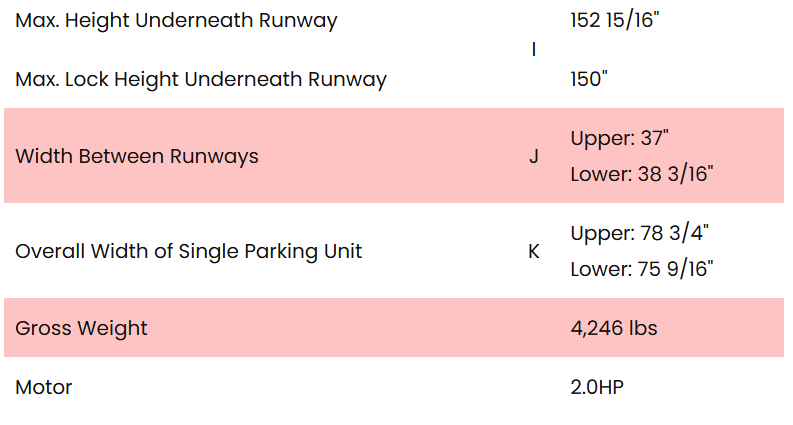Select the Upper: 78 3/4" overall width value
The image size is (793, 425).
[639, 233]
